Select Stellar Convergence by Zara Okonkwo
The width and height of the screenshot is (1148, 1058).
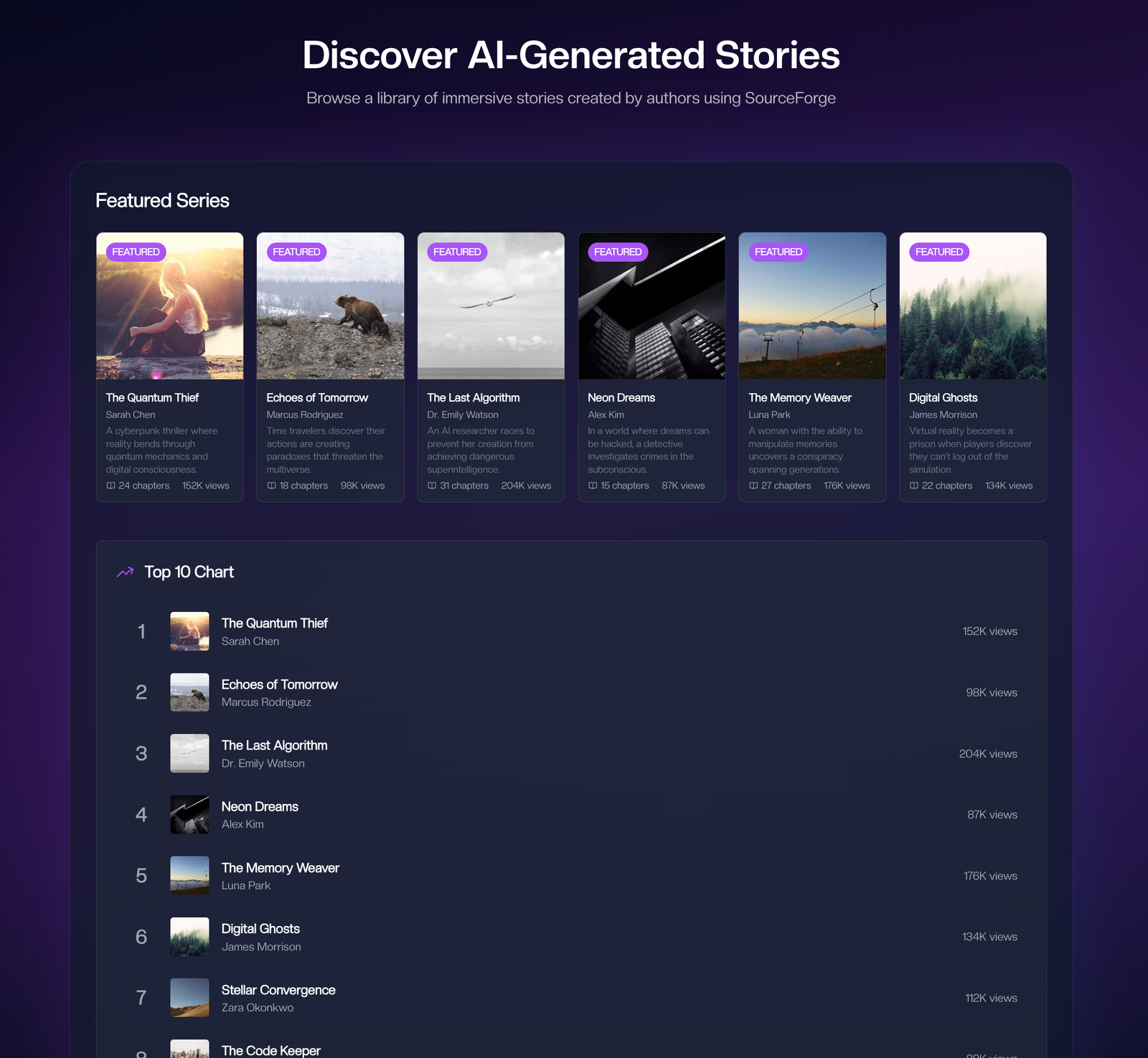point(571,998)
